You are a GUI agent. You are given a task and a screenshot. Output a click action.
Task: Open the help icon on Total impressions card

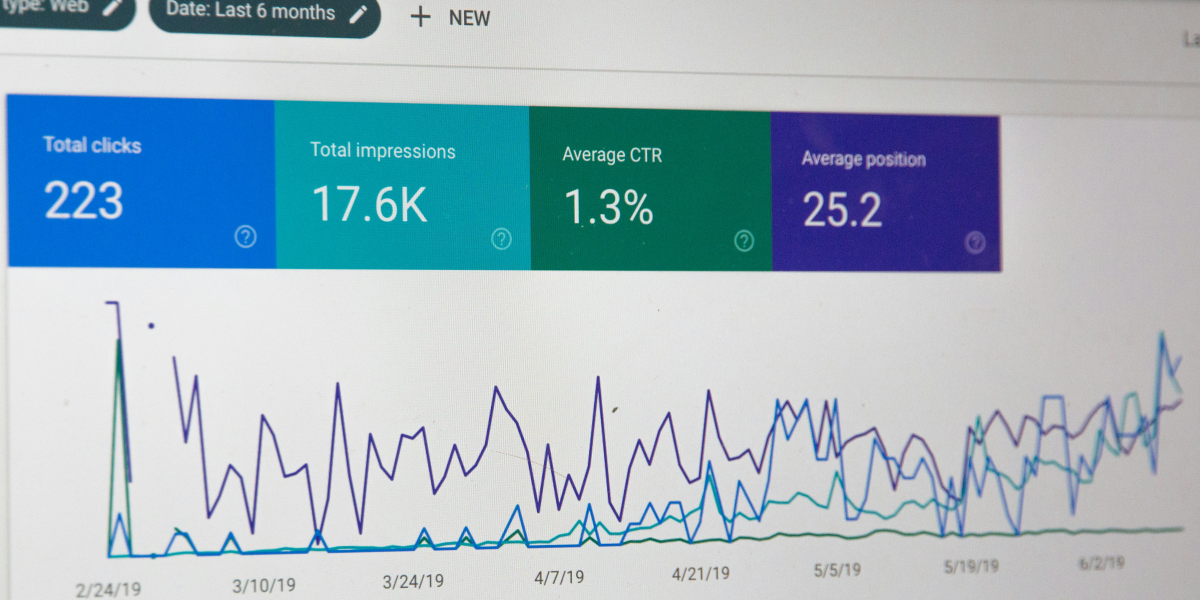(501, 238)
